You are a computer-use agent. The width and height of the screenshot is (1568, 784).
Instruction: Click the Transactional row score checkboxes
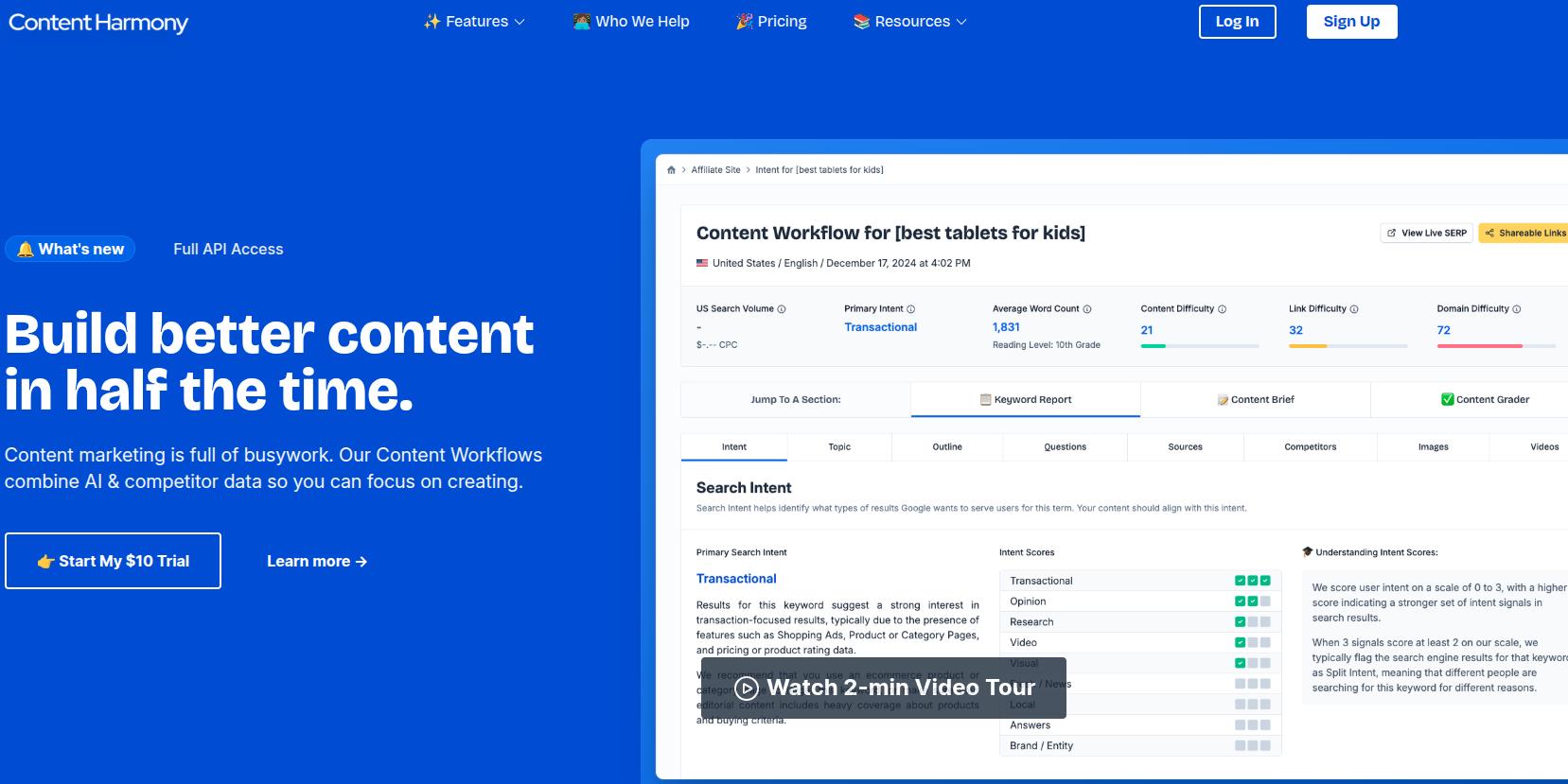(1253, 581)
